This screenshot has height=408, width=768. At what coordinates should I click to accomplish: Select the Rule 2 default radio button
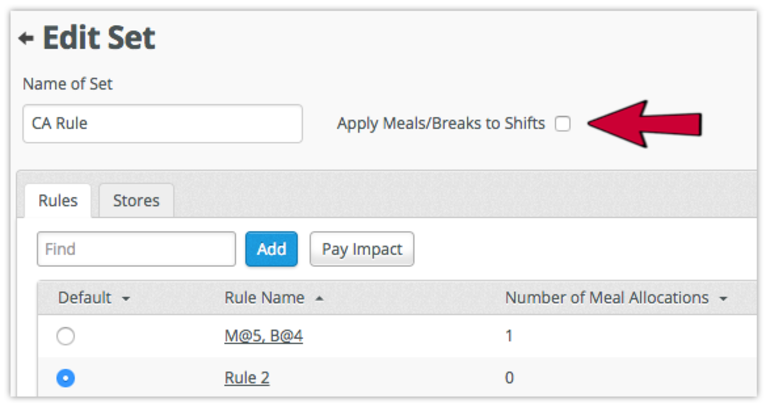click(66, 378)
